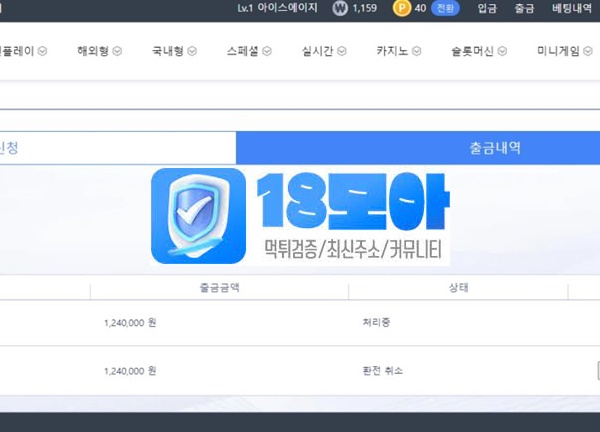Expand the 슬롯머신 dropdown chevron
This screenshot has height=432, width=600.
pos(502,51)
